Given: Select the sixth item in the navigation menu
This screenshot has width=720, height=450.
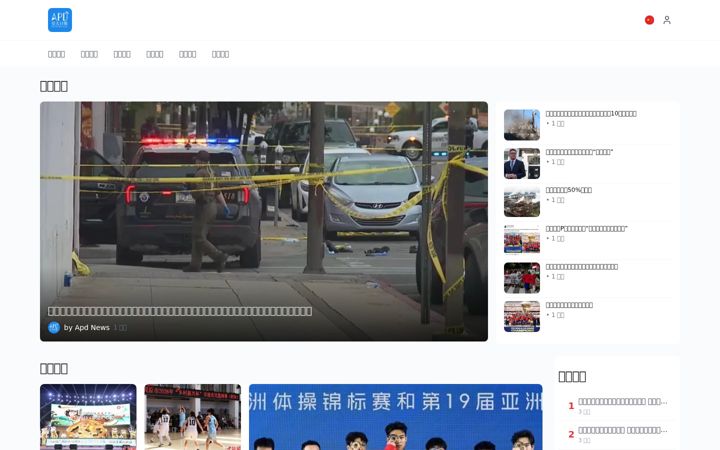Looking at the screenshot, I should pyautogui.click(x=220, y=54).
